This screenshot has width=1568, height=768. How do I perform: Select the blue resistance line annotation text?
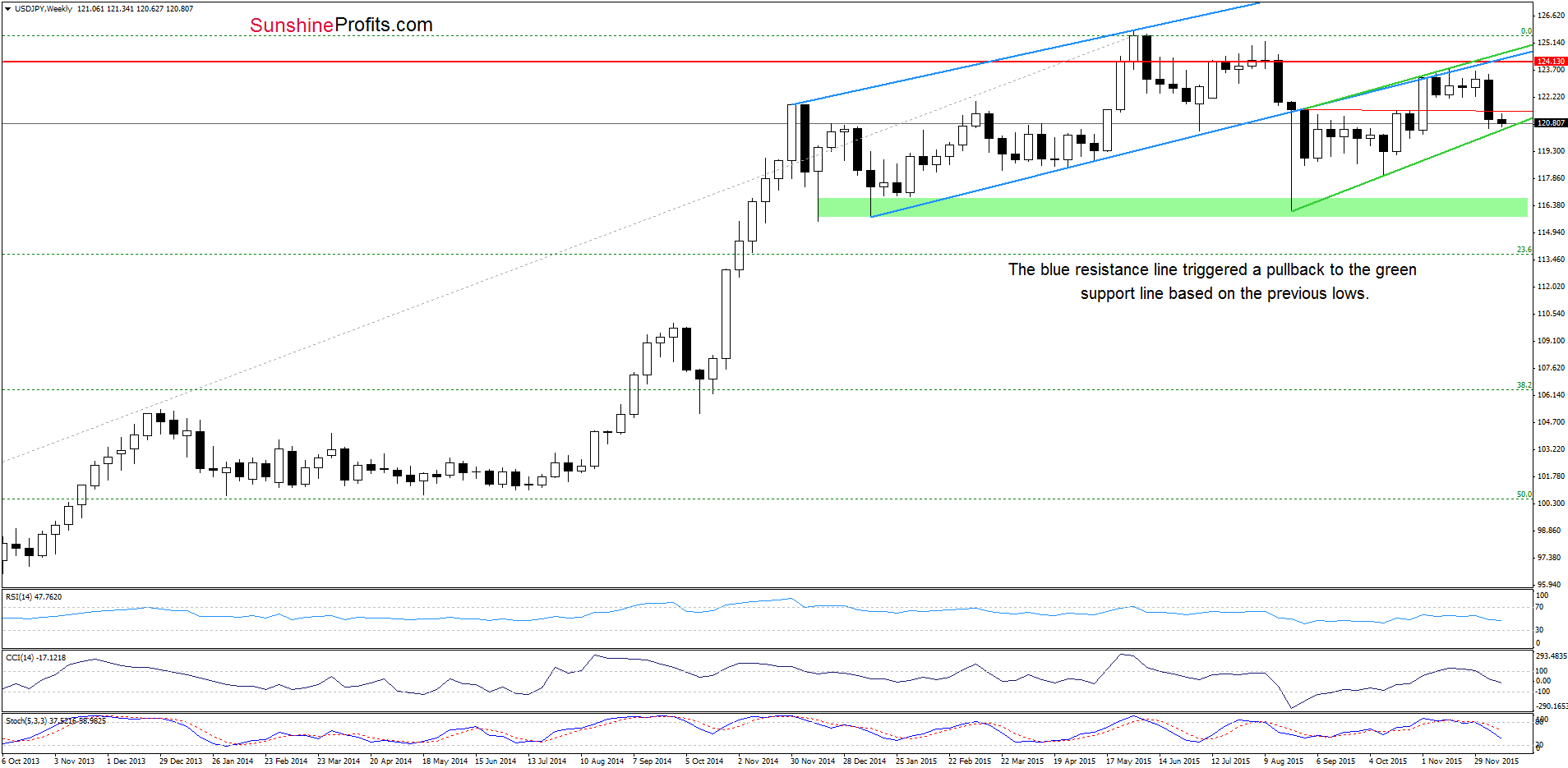[1212, 281]
